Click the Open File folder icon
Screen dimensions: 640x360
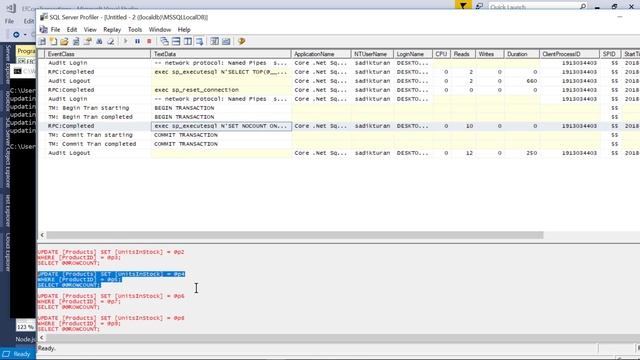[64, 41]
